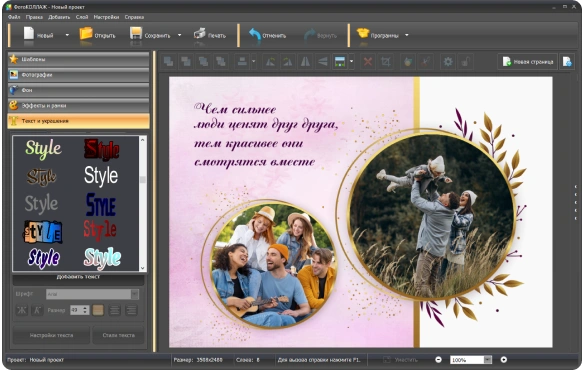Select the crop tool icon
Screen dimensions: 582x370
click(x=386, y=61)
